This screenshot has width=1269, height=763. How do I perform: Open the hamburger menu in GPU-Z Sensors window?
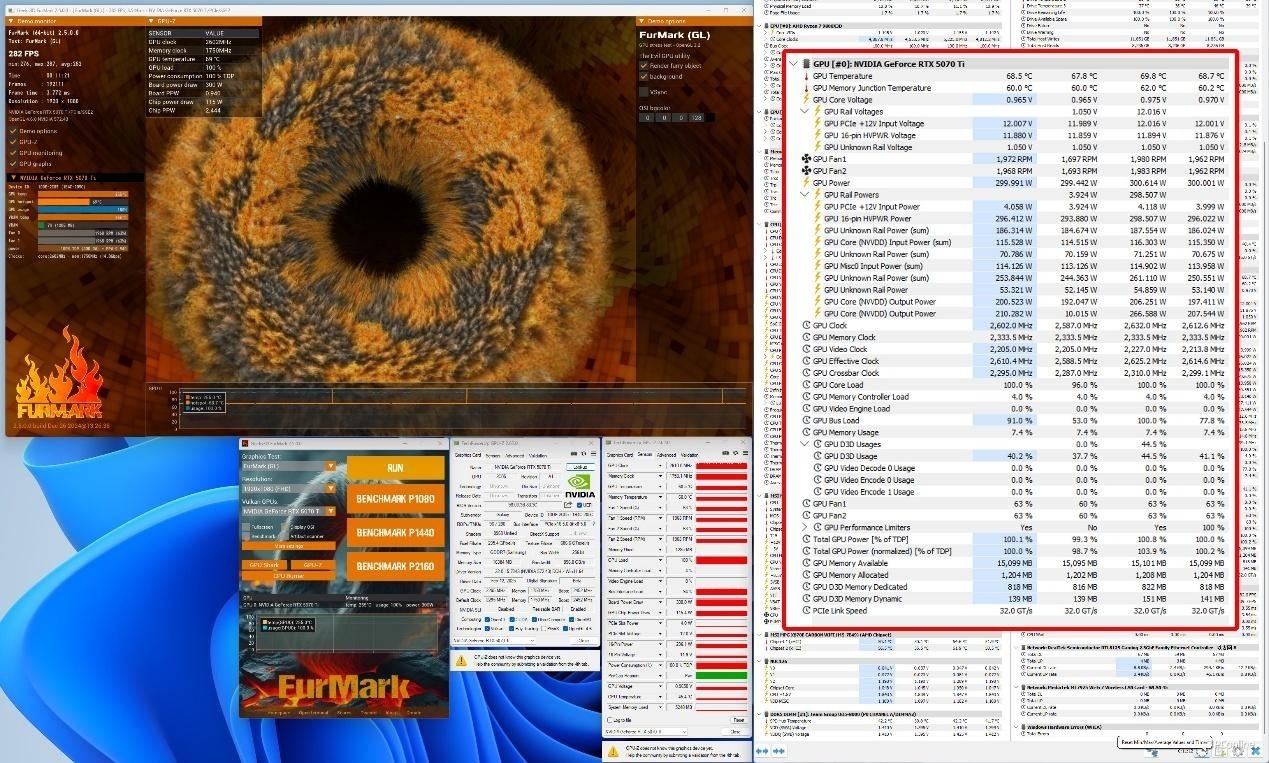(746, 453)
